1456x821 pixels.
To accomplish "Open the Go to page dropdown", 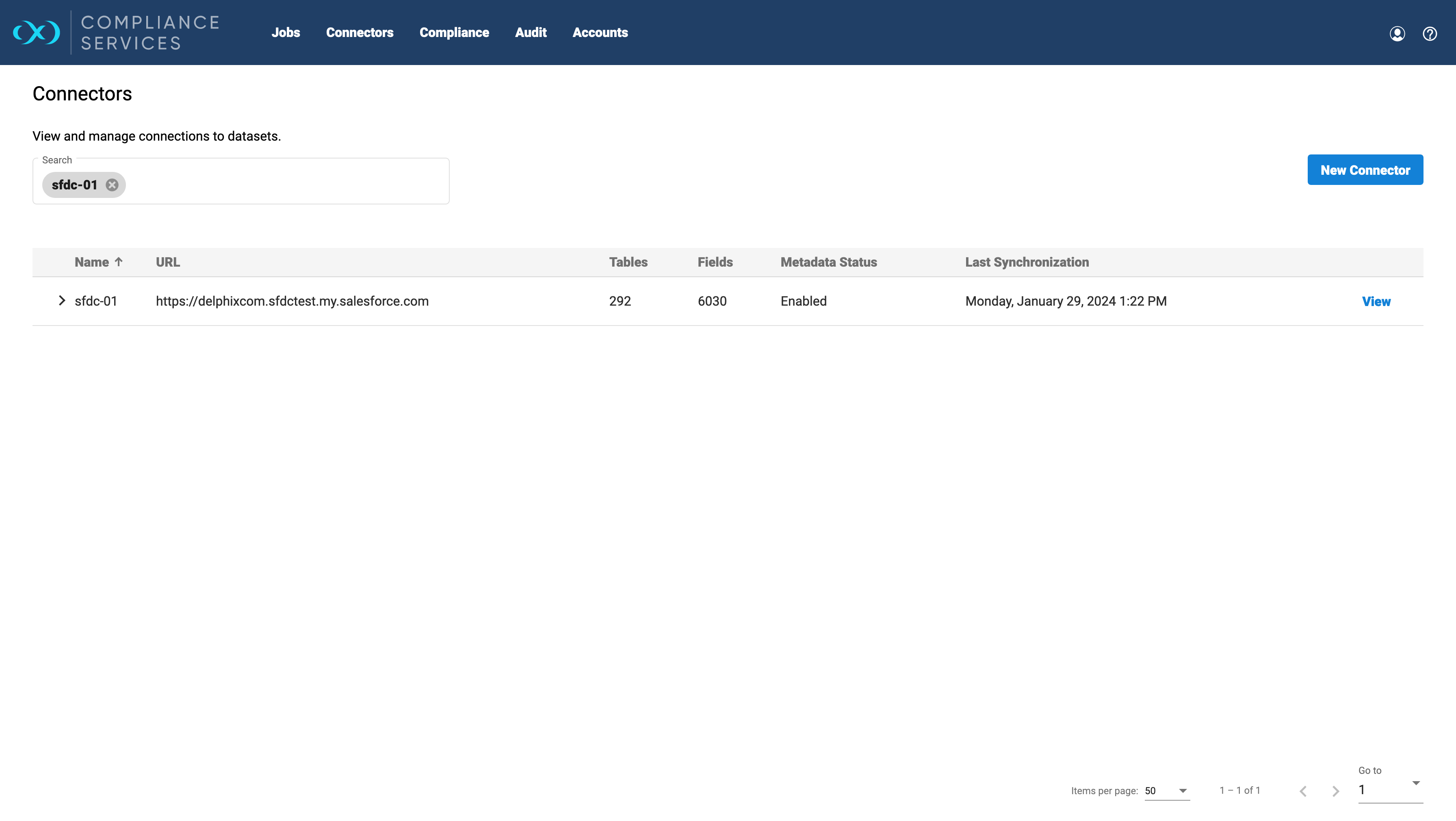I will [x=1390, y=789].
